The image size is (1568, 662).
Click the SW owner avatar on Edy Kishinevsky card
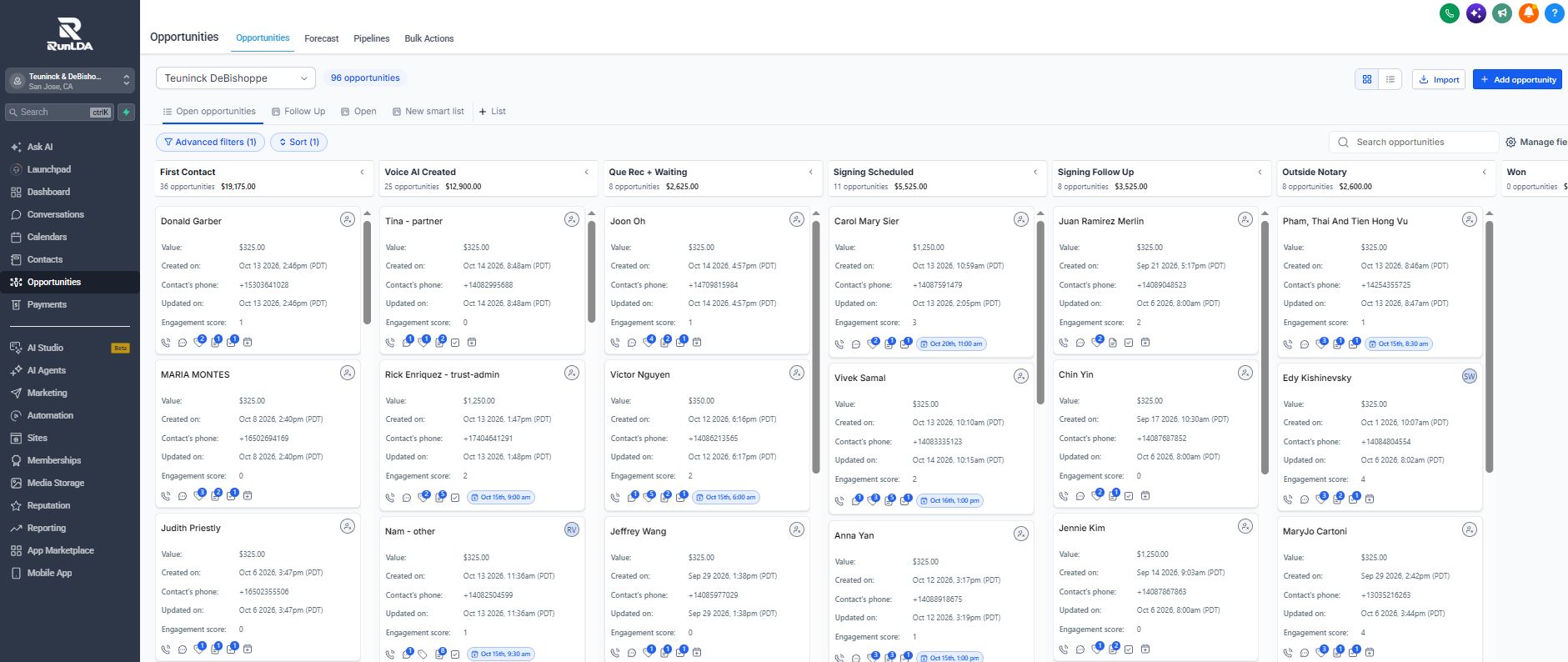[x=1470, y=376]
